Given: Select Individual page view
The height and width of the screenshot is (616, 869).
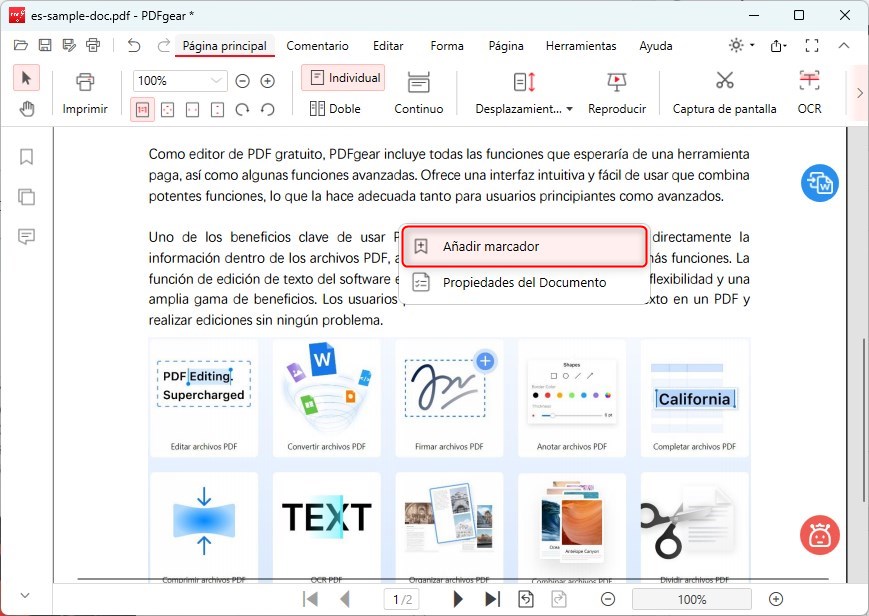Looking at the screenshot, I should tap(343, 78).
